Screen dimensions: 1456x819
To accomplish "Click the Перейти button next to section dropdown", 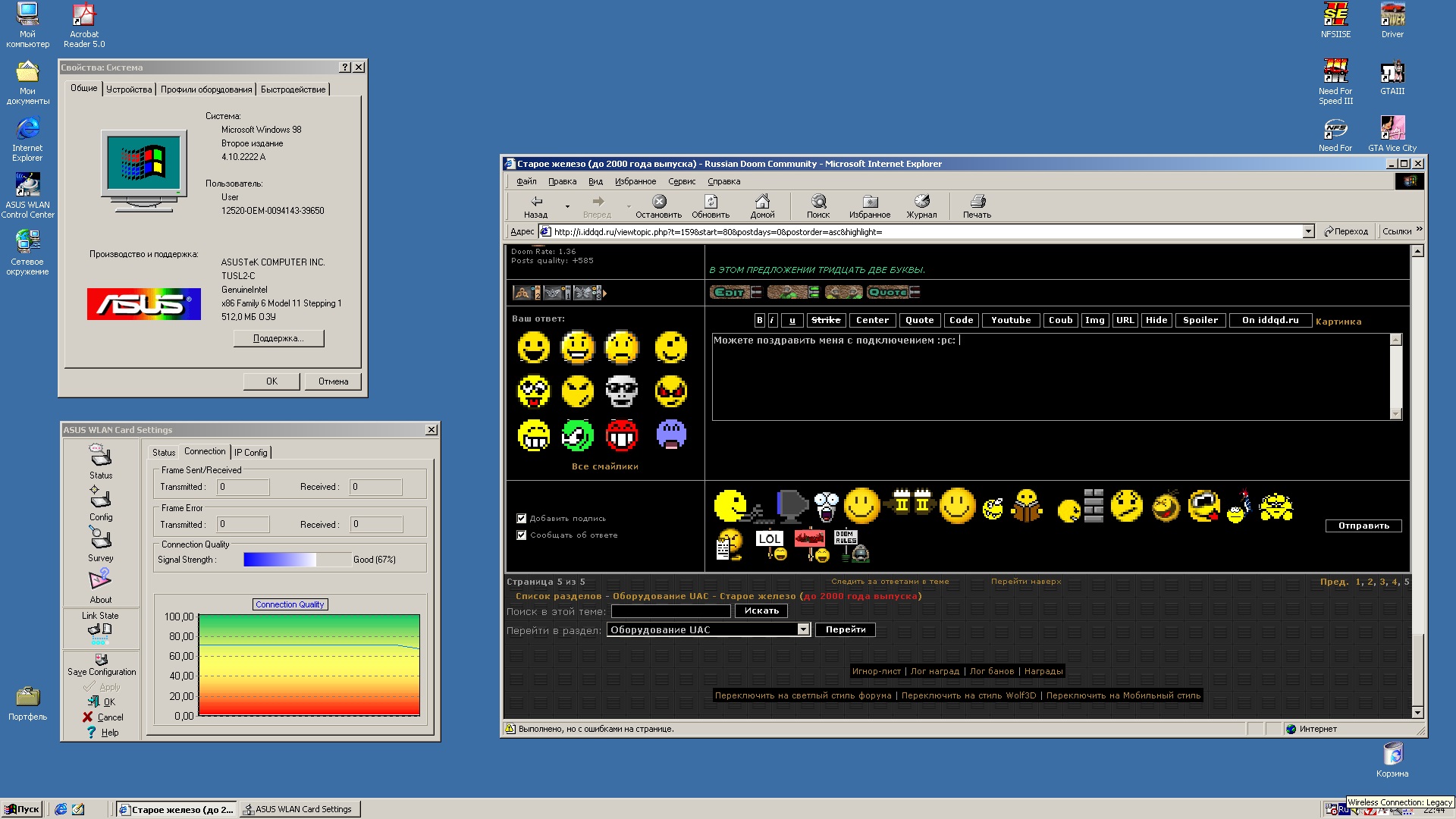I will (846, 629).
